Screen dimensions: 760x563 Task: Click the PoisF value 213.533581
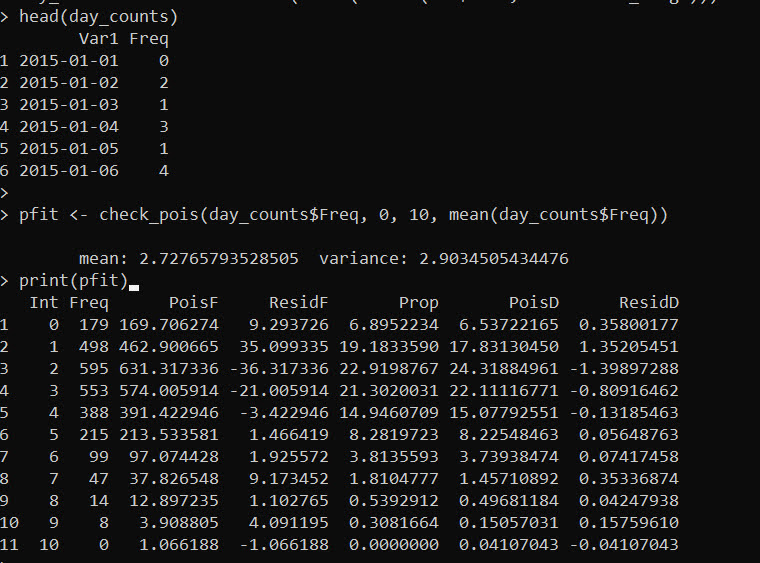point(169,435)
